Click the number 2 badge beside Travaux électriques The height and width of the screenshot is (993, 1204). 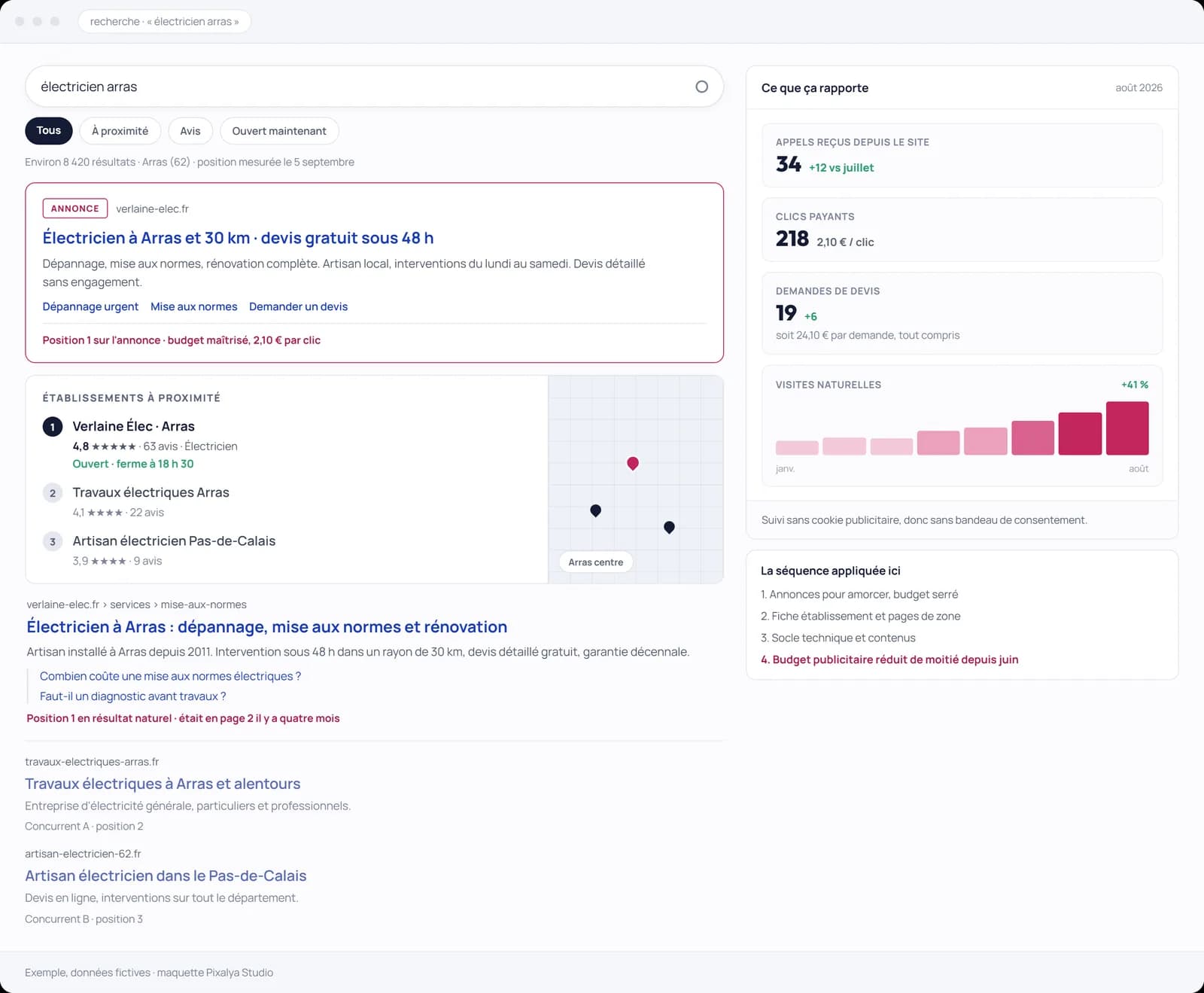point(52,493)
